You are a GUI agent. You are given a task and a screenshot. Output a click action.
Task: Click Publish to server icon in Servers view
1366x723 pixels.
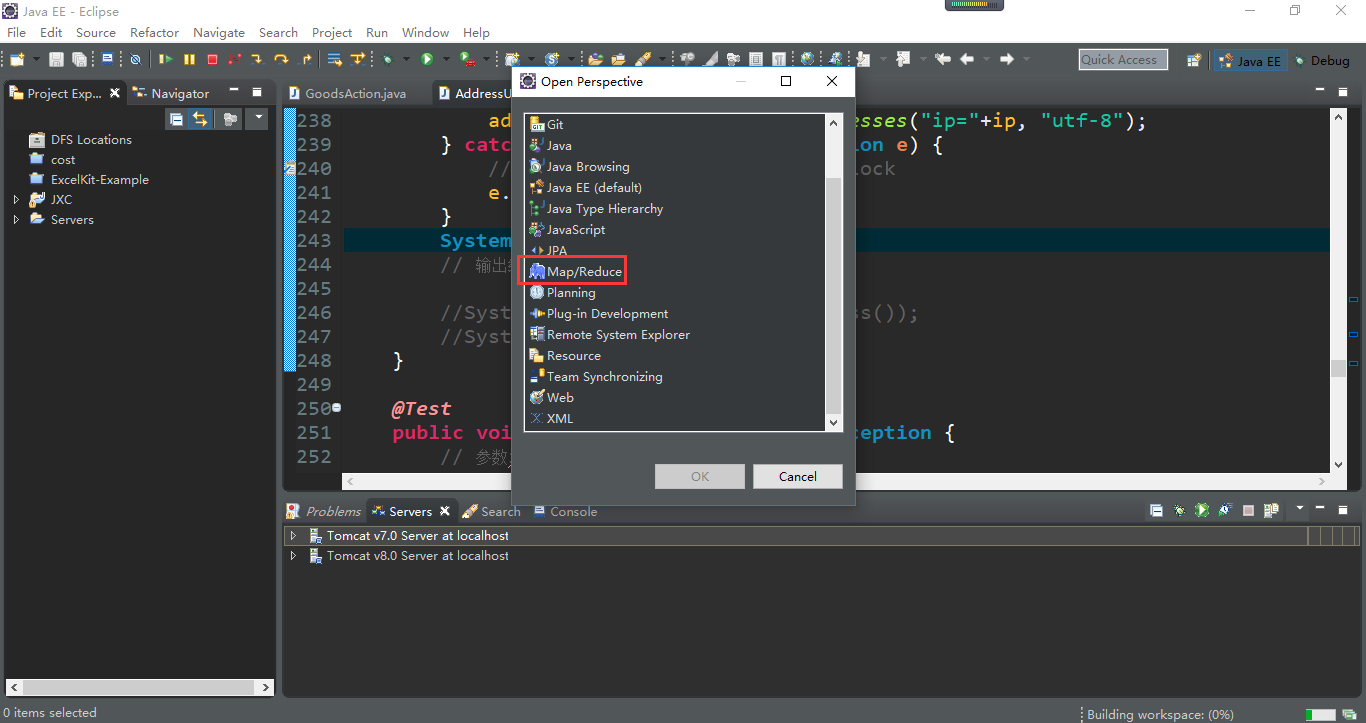tap(1271, 511)
